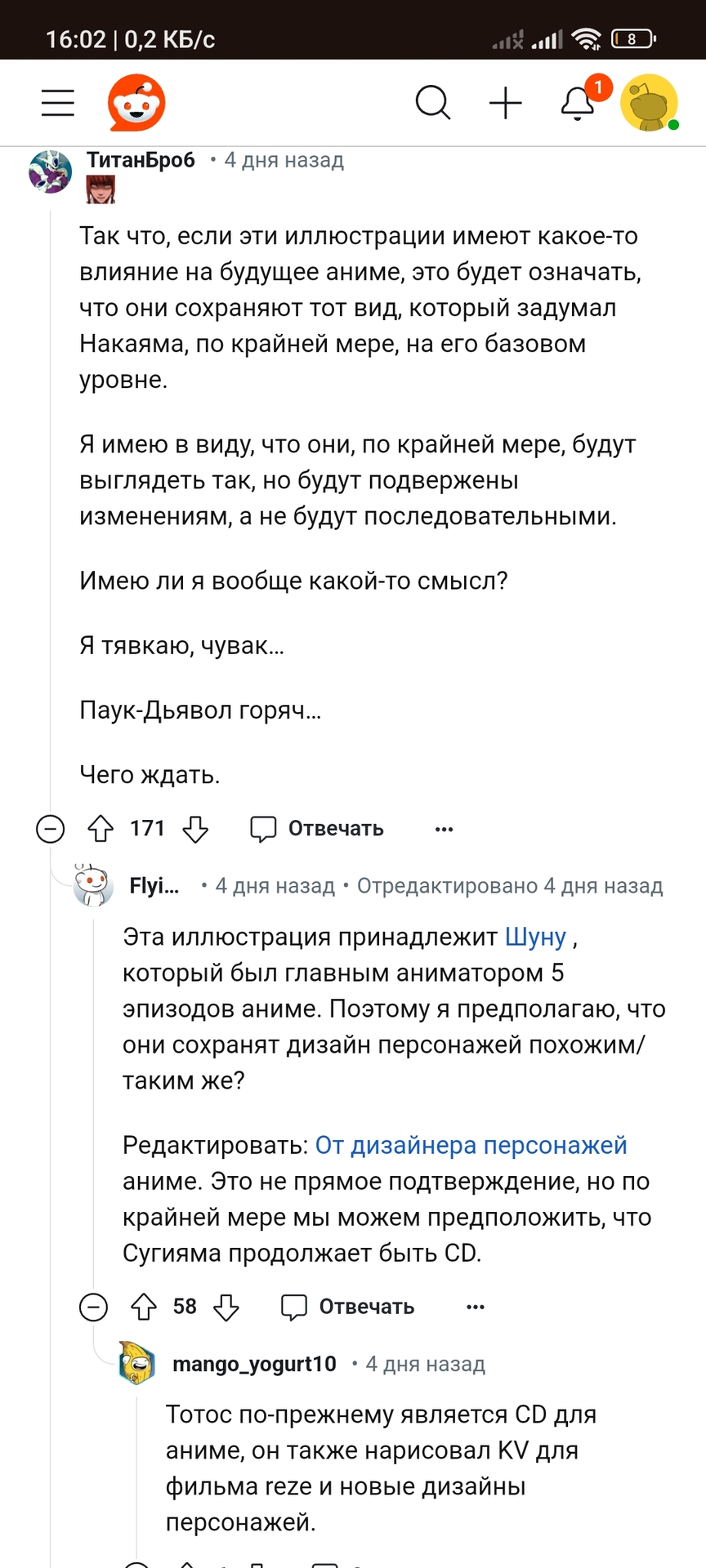Upvote the comment with 58 points
The image size is (706, 1568).
point(144,1307)
